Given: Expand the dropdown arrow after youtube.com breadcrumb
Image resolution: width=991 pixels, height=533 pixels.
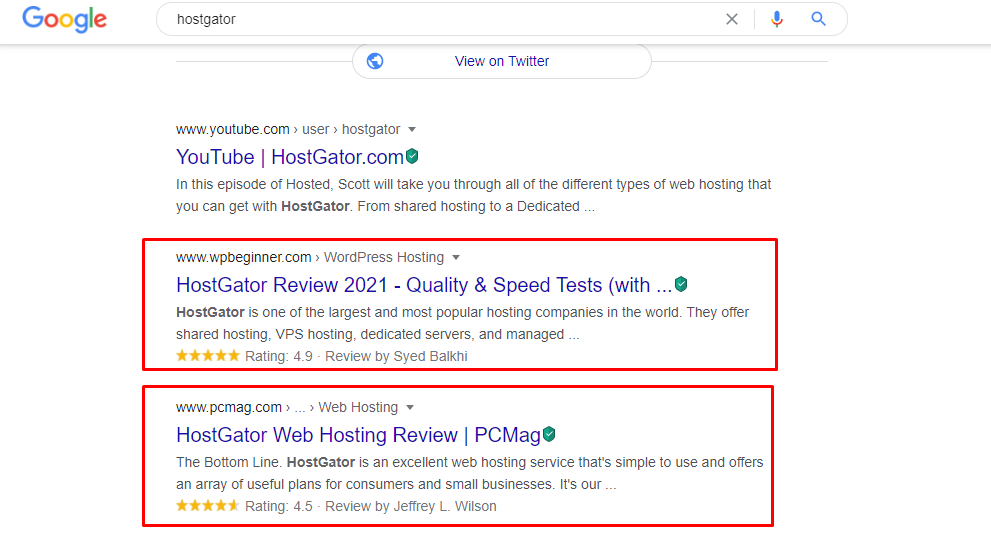Looking at the screenshot, I should point(412,130).
